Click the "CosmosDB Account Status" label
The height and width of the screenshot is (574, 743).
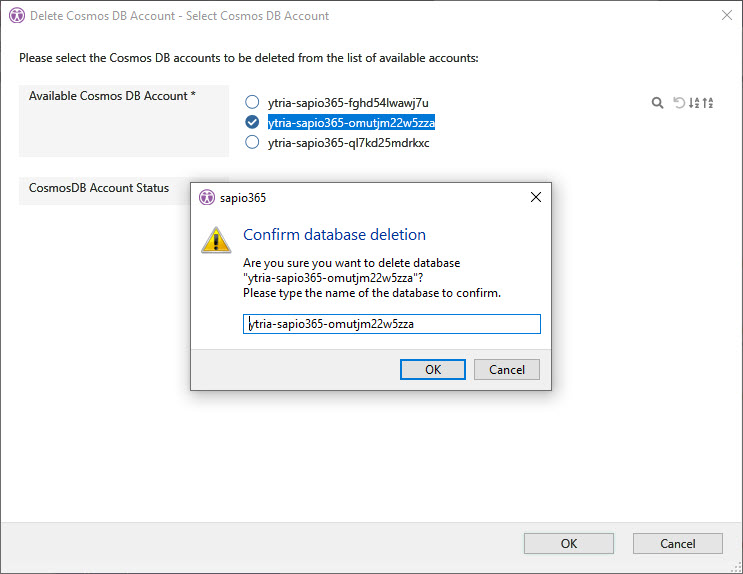(99, 188)
